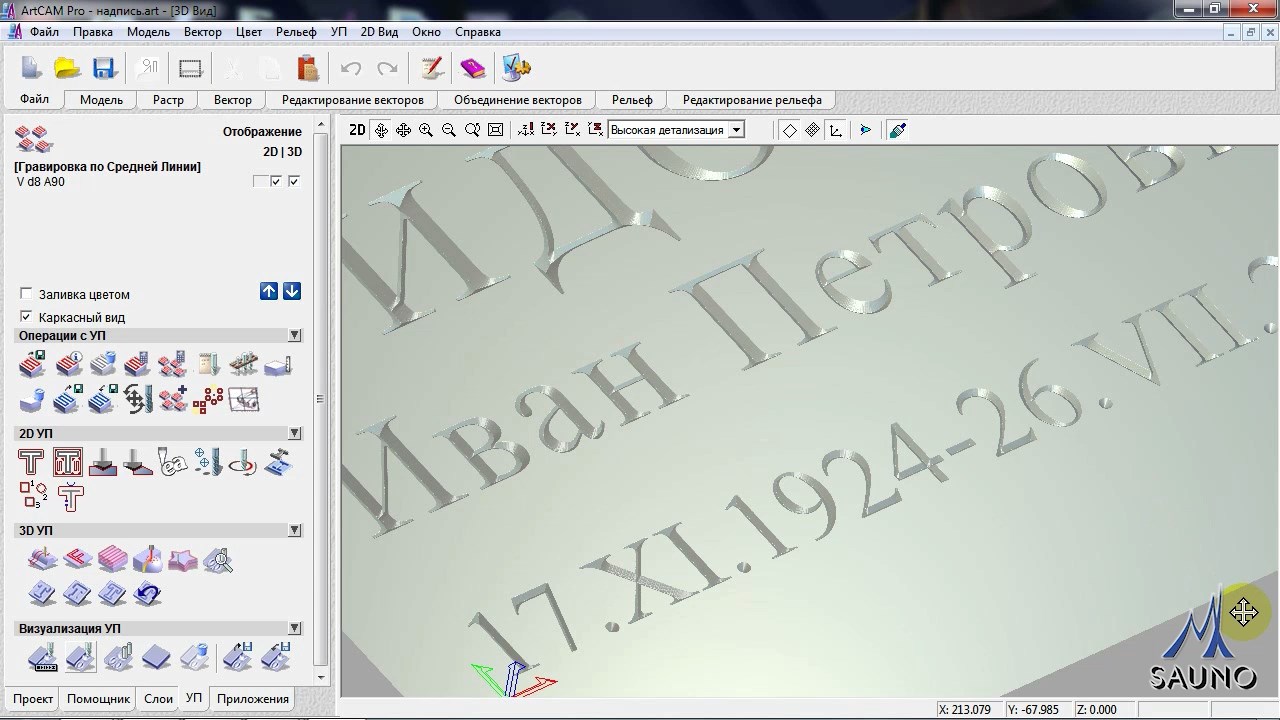This screenshot has width=1280, height=720.
Task: Open the Высокая детализация dropdown
Action: tap(736, 130)
